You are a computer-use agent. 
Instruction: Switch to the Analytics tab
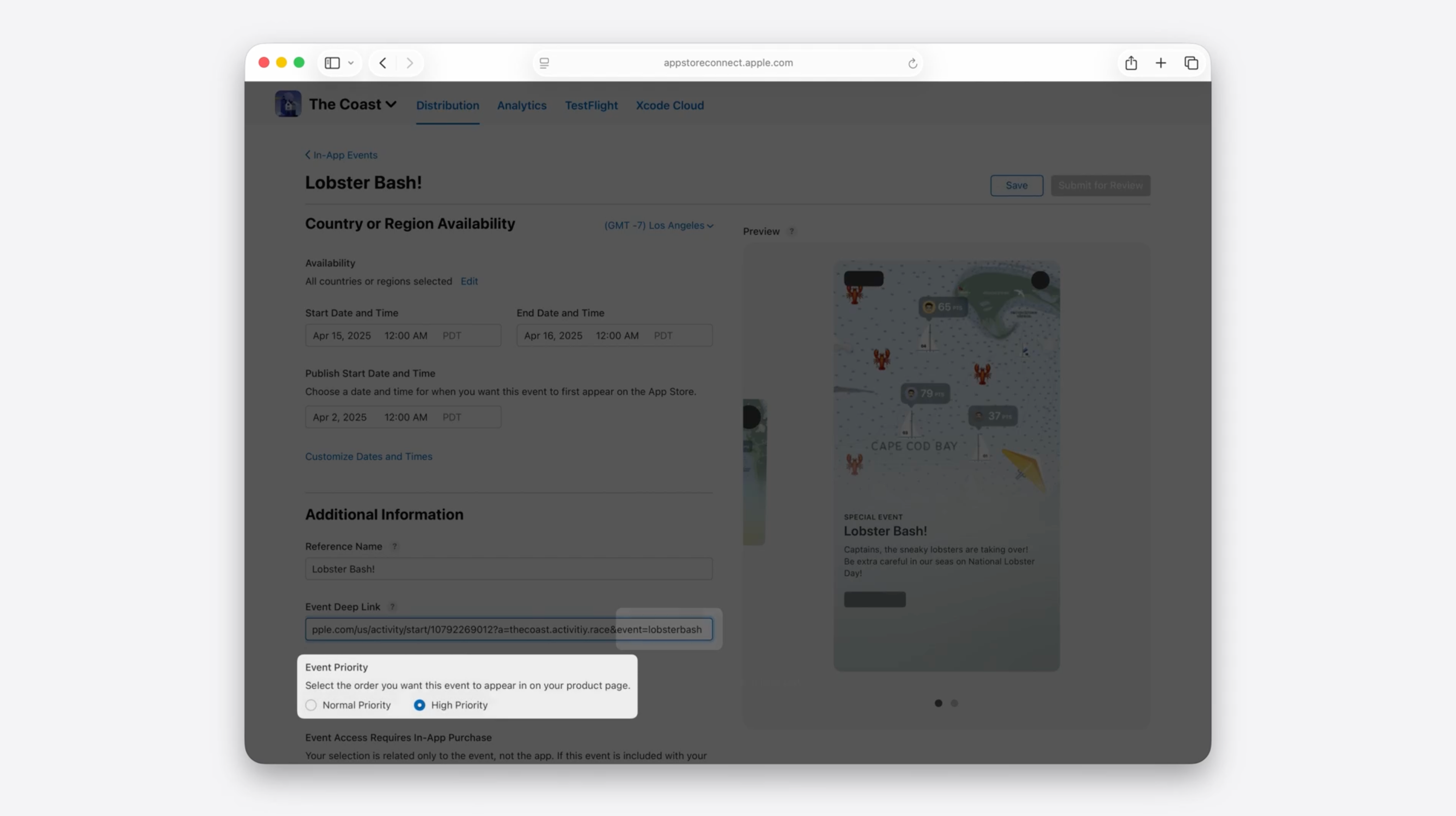pyautogui.click(x=521, y=106)
